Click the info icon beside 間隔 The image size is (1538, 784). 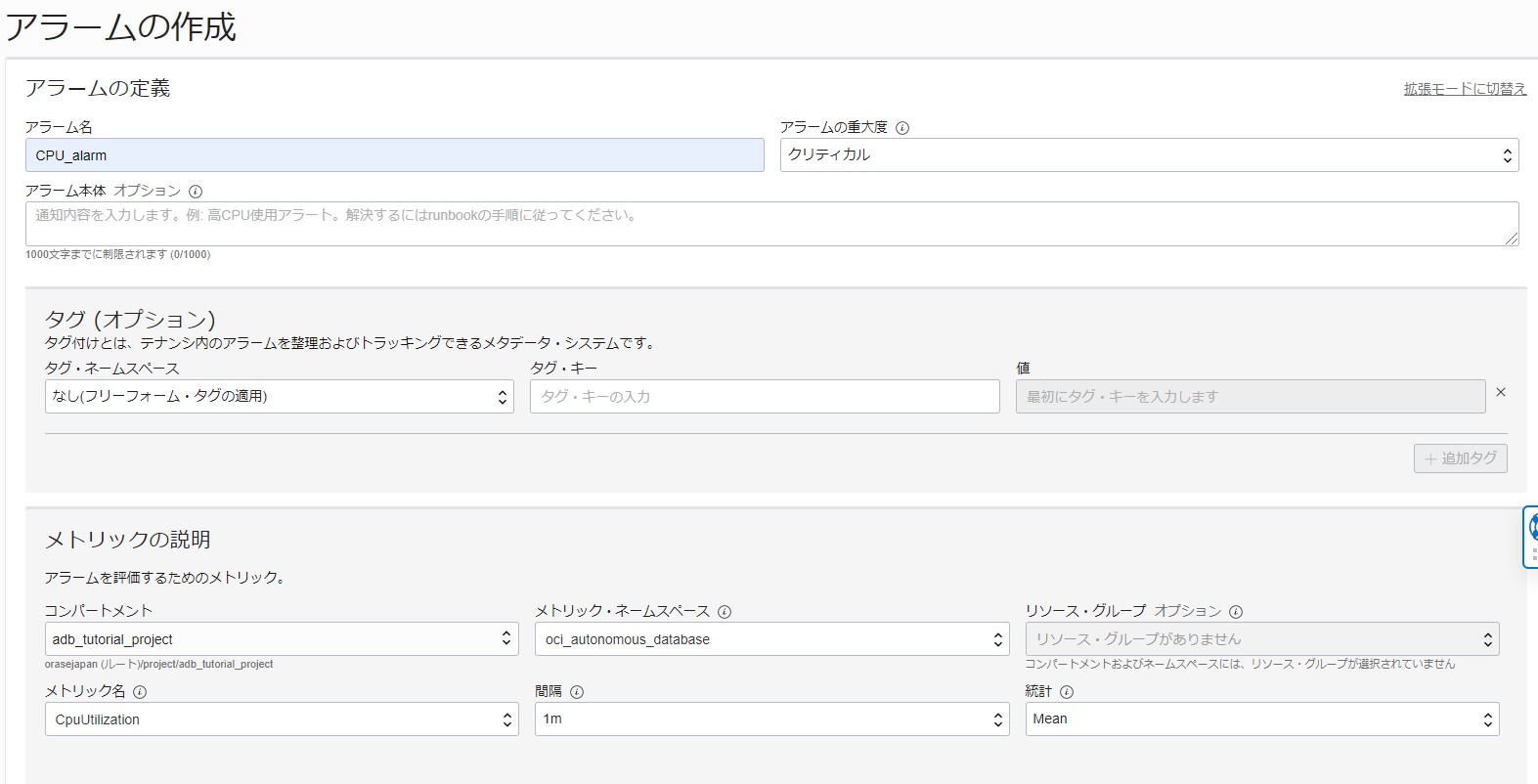pos(577,692)
